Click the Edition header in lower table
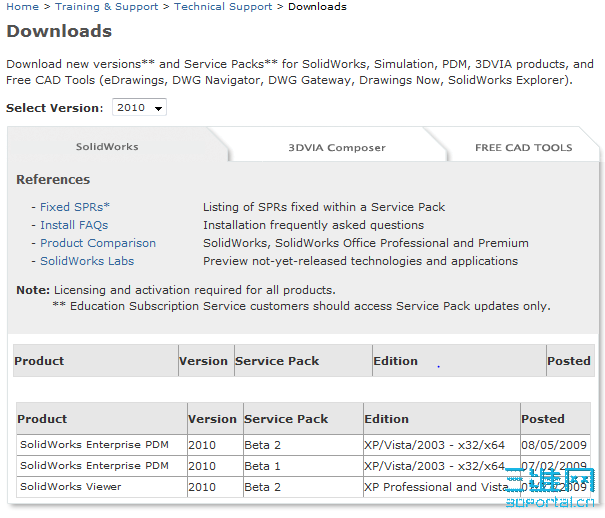The image size is (605, 518). pos(386,419)
